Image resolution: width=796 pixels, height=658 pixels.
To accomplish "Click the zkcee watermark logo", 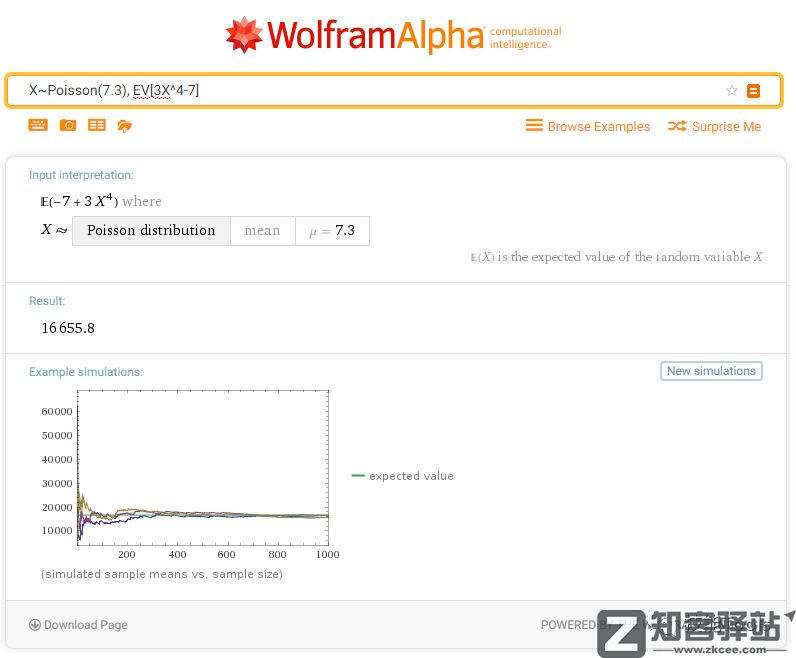I will [694, 630].
